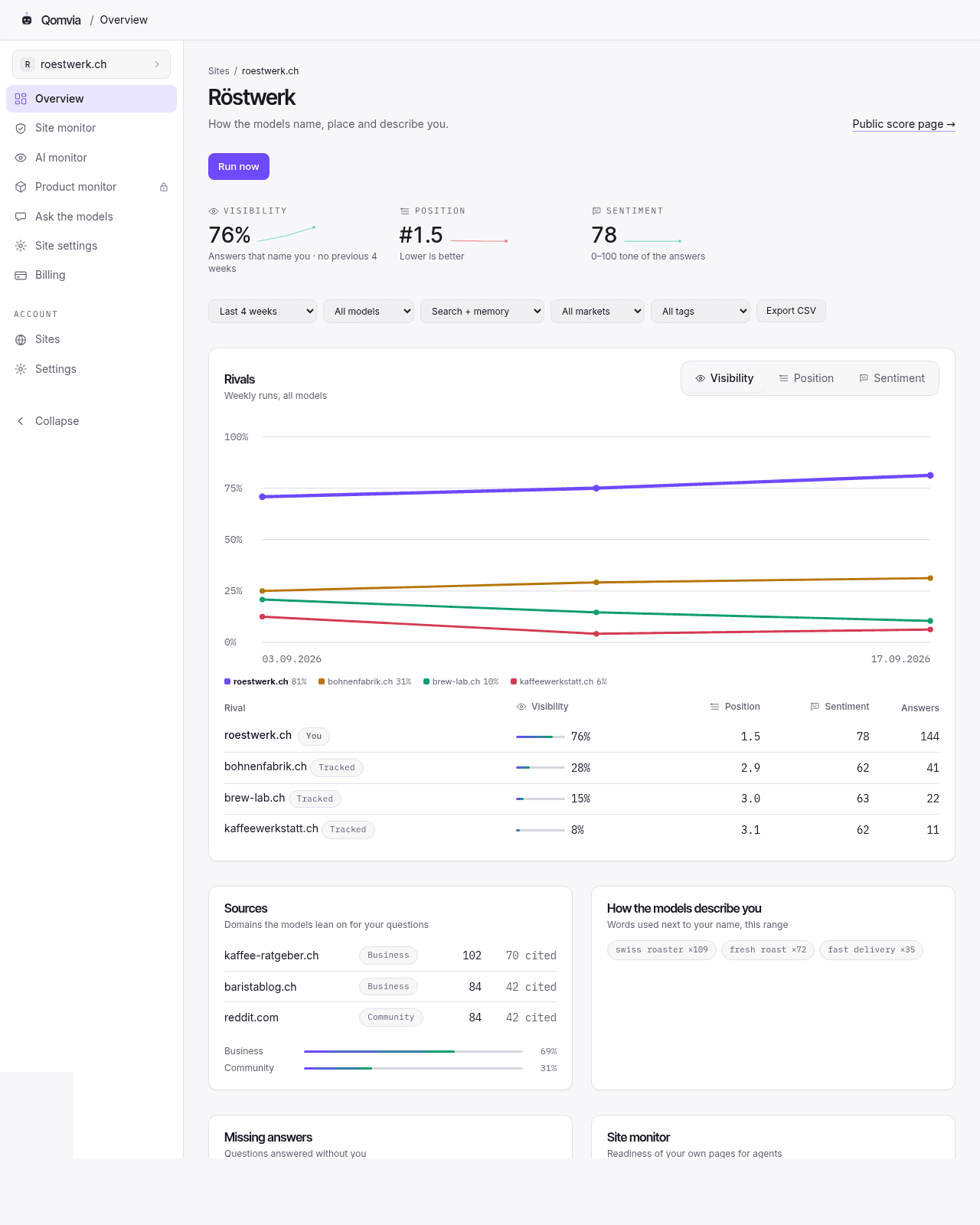Click the list icon next to POSITION heading
The width and height of the screenshot is (980, 1225).
405,211
